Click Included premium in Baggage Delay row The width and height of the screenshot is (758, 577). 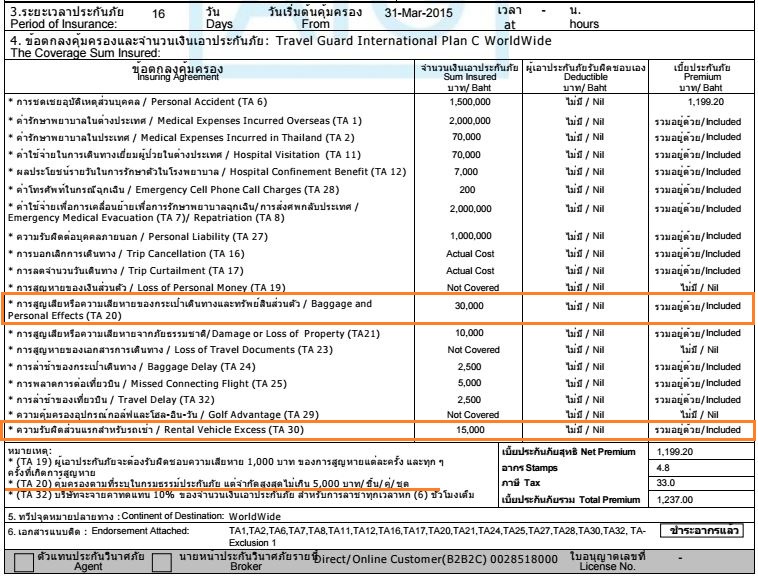(x=697, y=367)
